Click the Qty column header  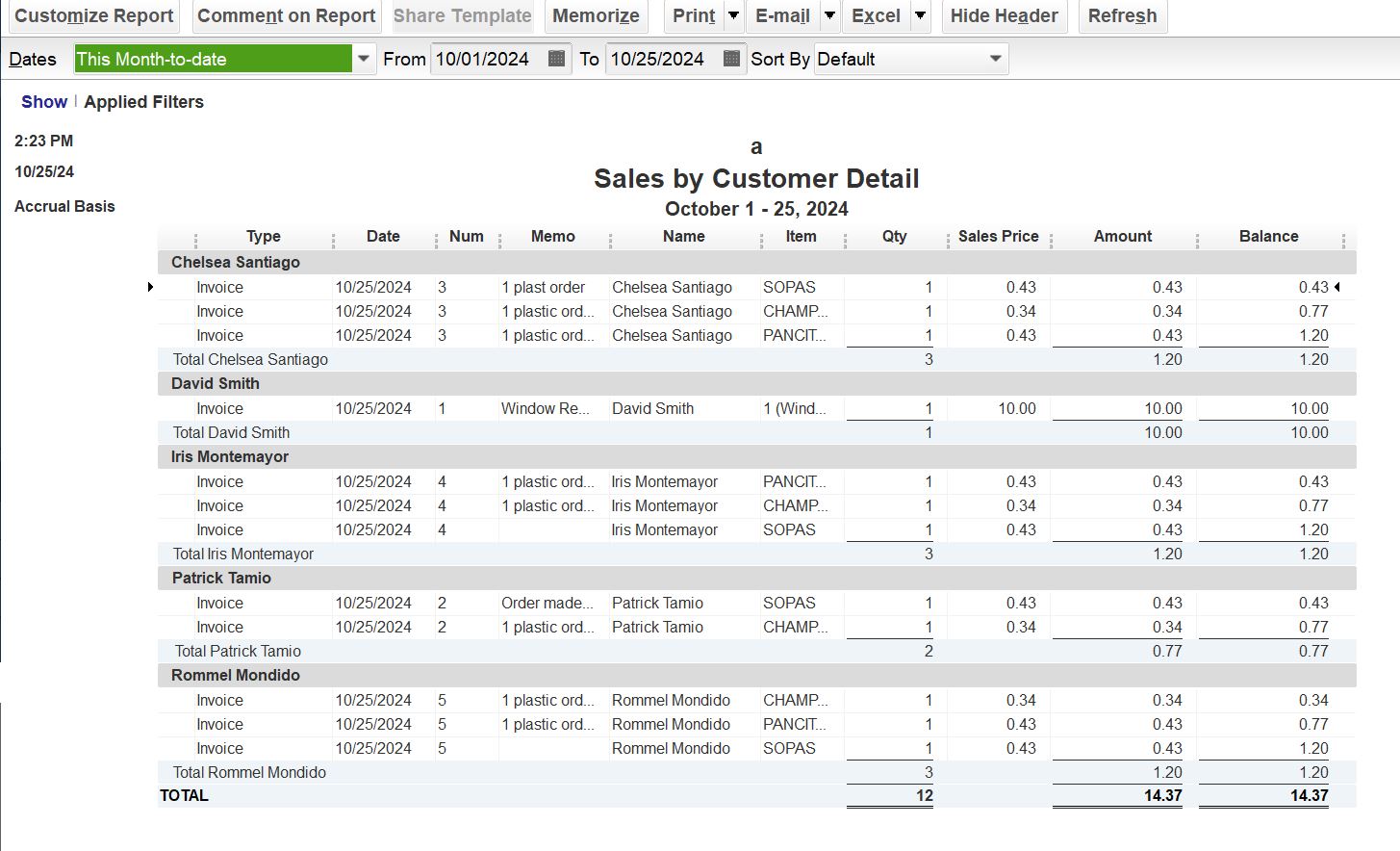(895, 237)
